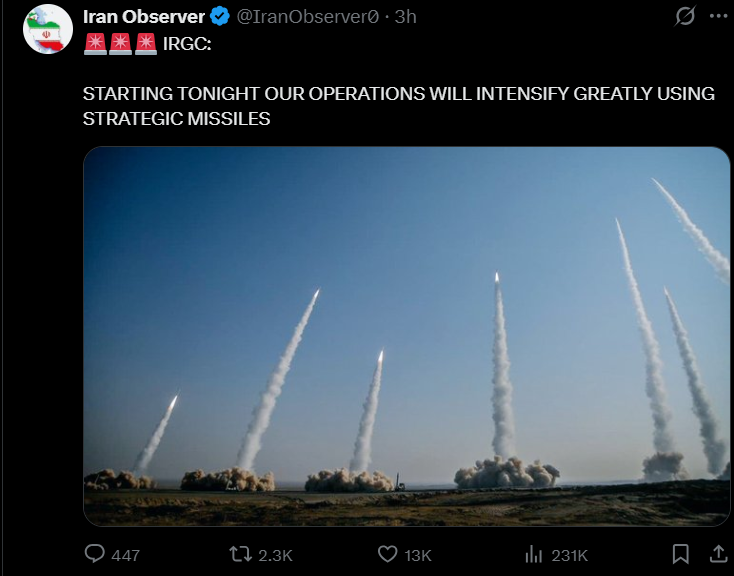
Task: Open the Iran Observer display name
Action: [x=144, y=17]
